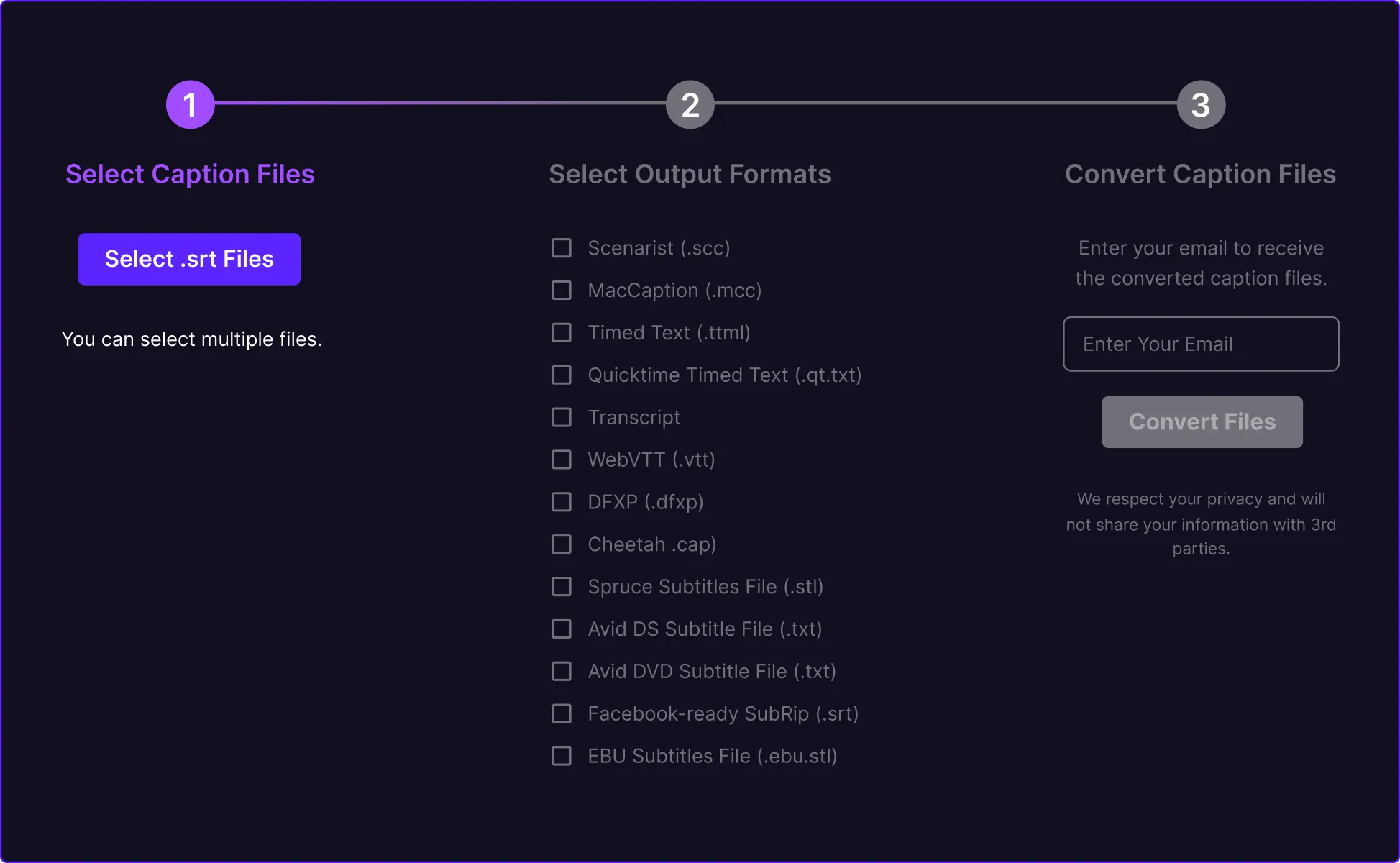Check the Transcript output option
Viewport: 1400px width, 863px height.
562,417
